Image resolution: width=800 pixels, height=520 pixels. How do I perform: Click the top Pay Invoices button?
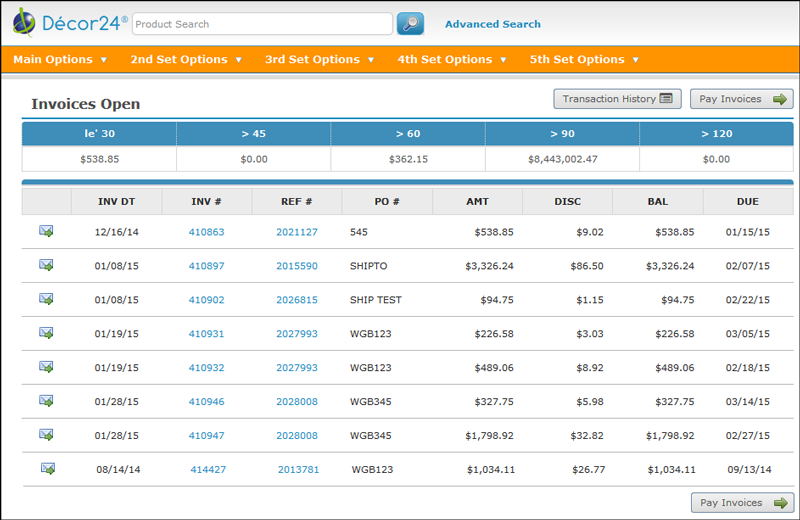point(741,99)
